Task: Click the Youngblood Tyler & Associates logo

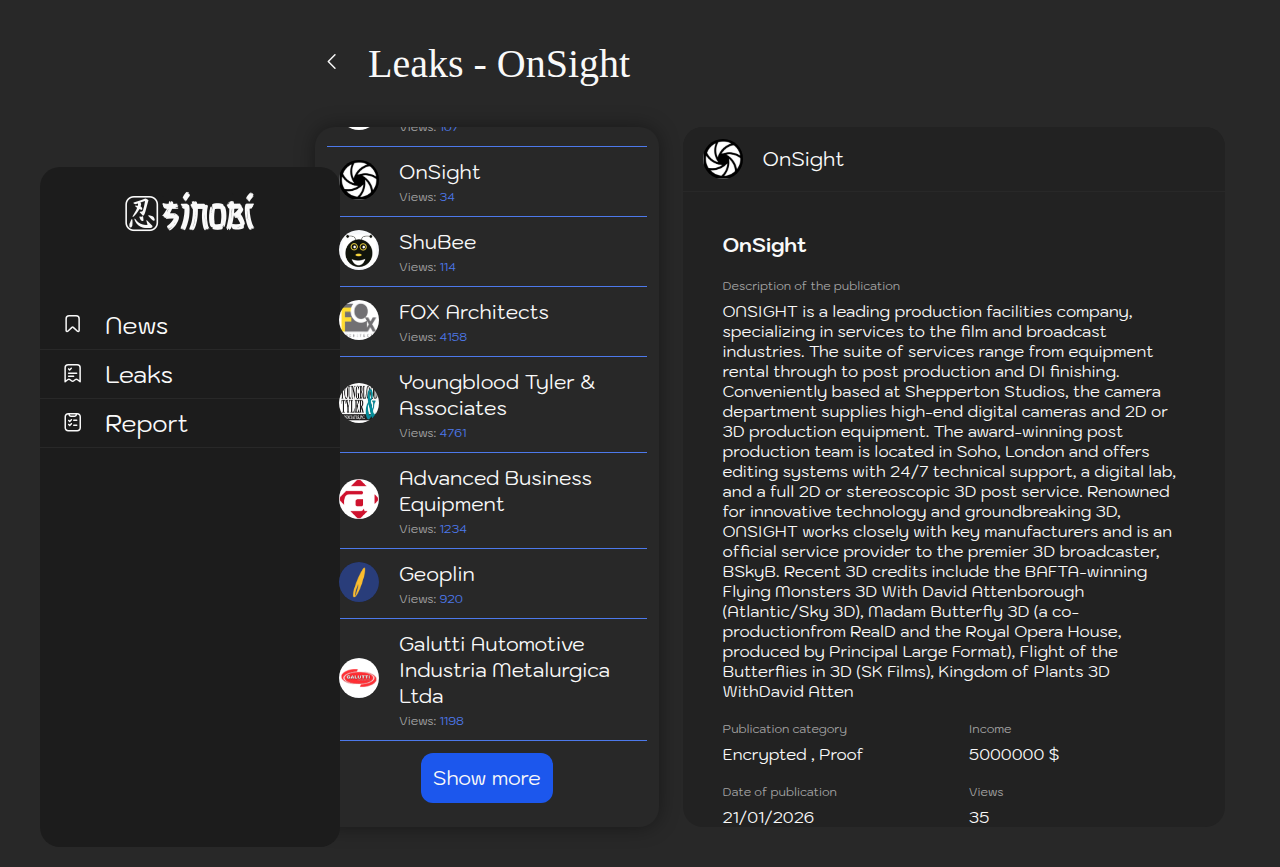Action: (359, 403)
